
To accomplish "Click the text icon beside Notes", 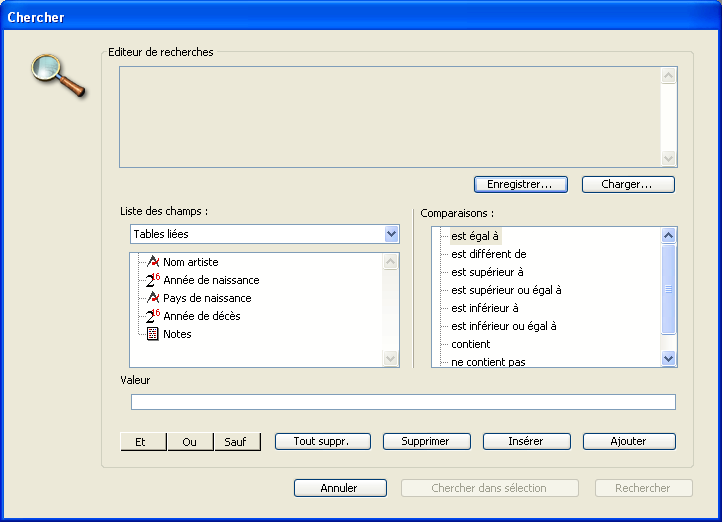I will pyautogui.click(x=153, y=334).
